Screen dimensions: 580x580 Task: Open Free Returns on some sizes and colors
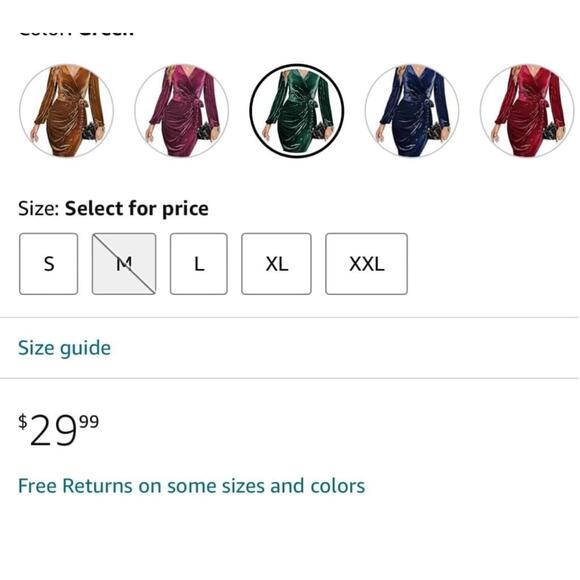(x=192, y=486)
